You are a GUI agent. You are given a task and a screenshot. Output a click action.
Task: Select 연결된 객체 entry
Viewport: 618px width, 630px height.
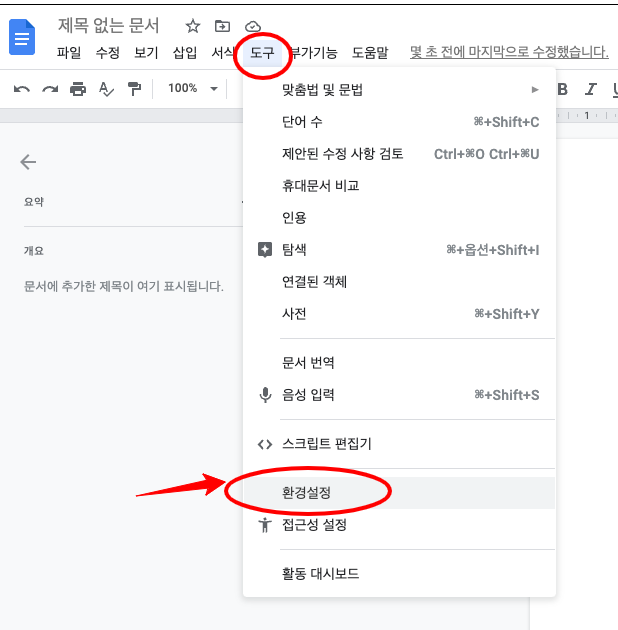point(399,282)
